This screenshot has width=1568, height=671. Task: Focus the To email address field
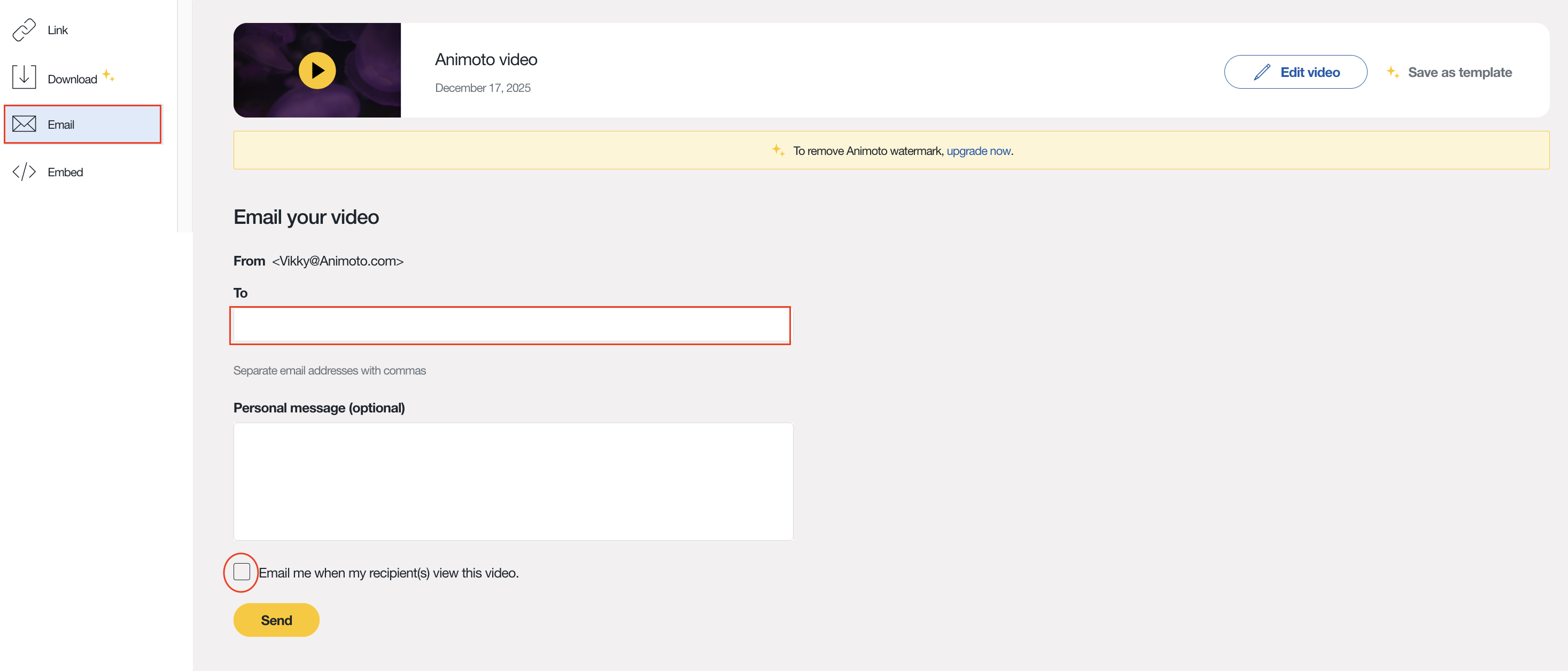(510, 325)
